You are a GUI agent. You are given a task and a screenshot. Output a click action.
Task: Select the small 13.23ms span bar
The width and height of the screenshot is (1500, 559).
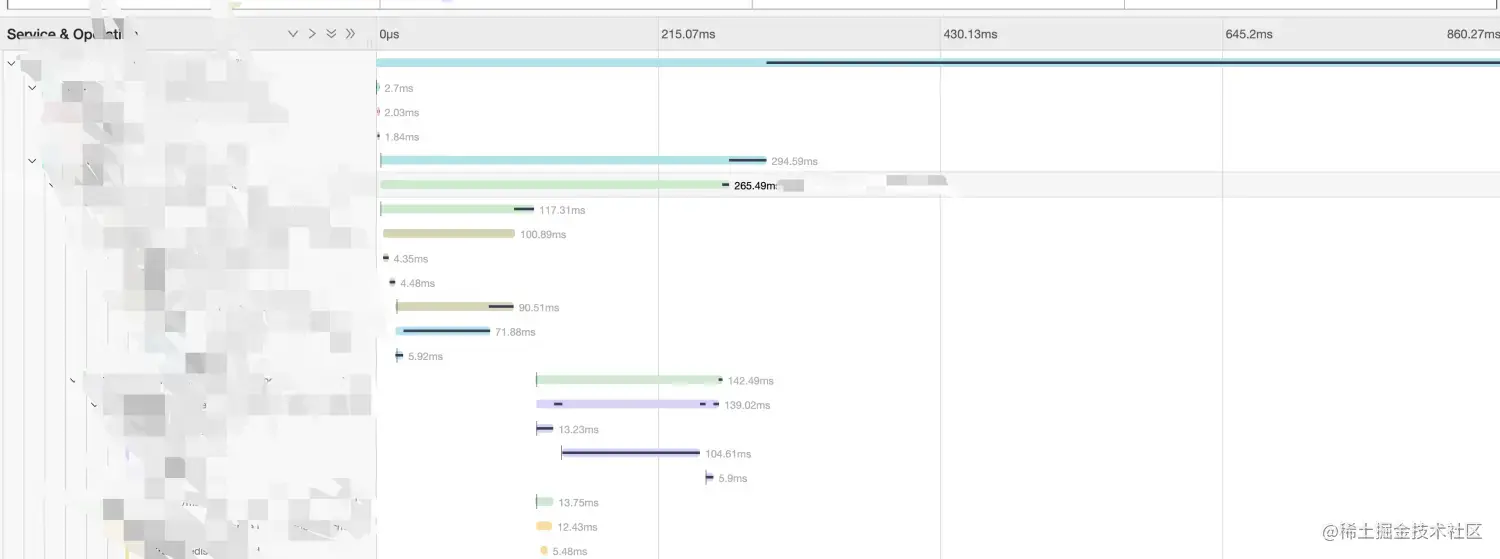click(544, 429)
